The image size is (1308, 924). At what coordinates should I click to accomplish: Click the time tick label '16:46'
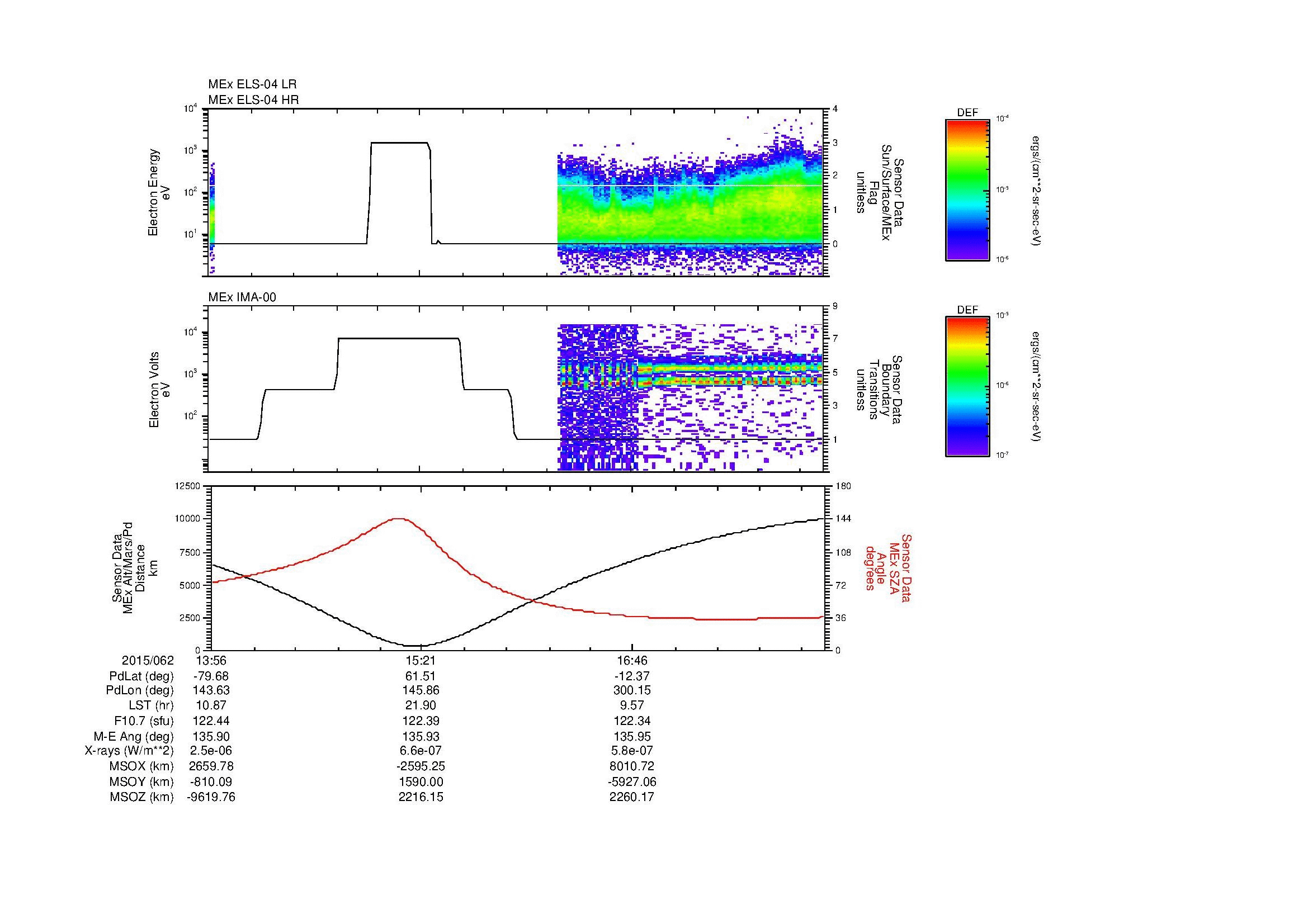[632, 660]
